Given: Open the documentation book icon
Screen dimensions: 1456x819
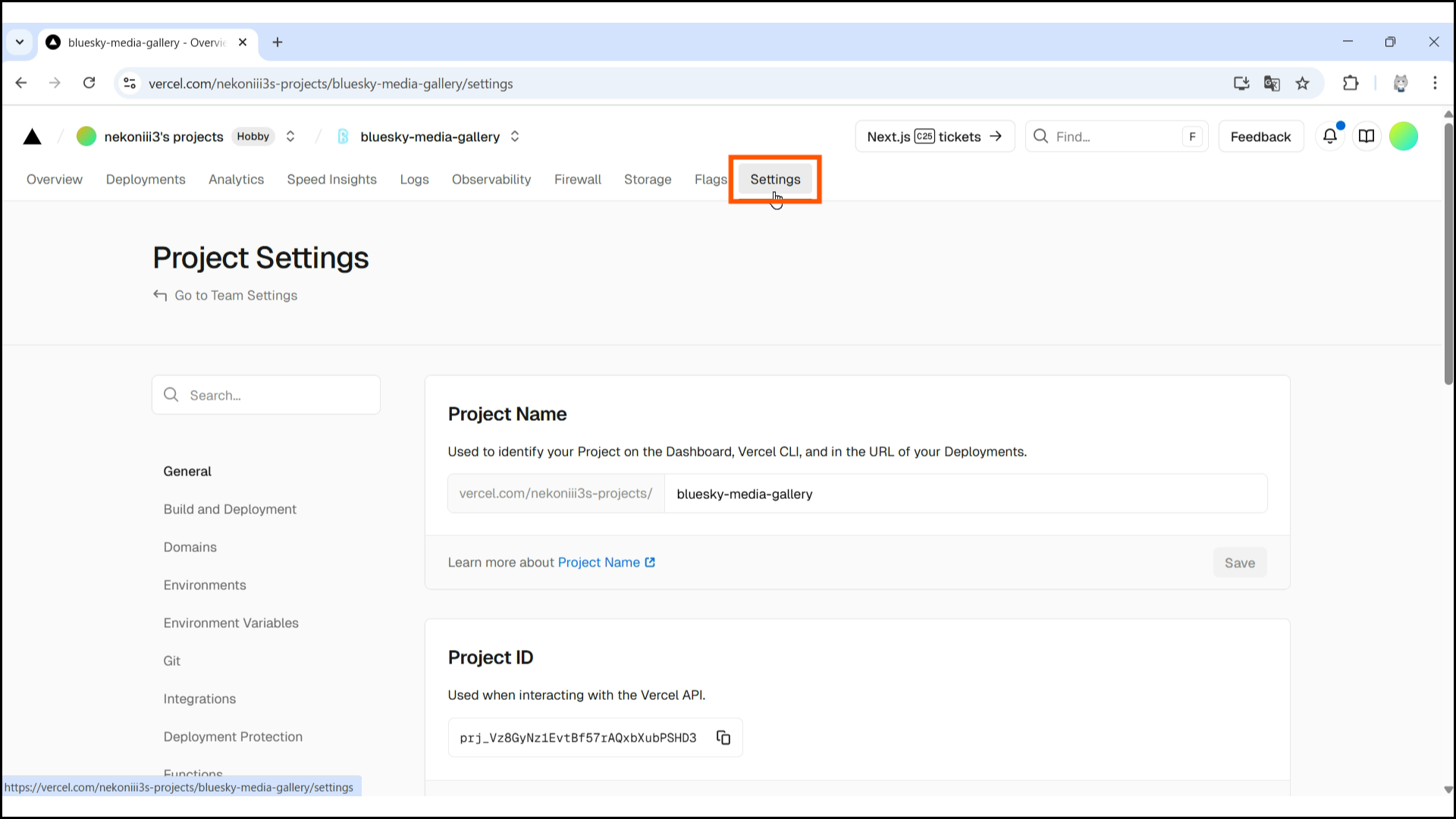Looking at the screenshot, I should [x=1366, y=136].
